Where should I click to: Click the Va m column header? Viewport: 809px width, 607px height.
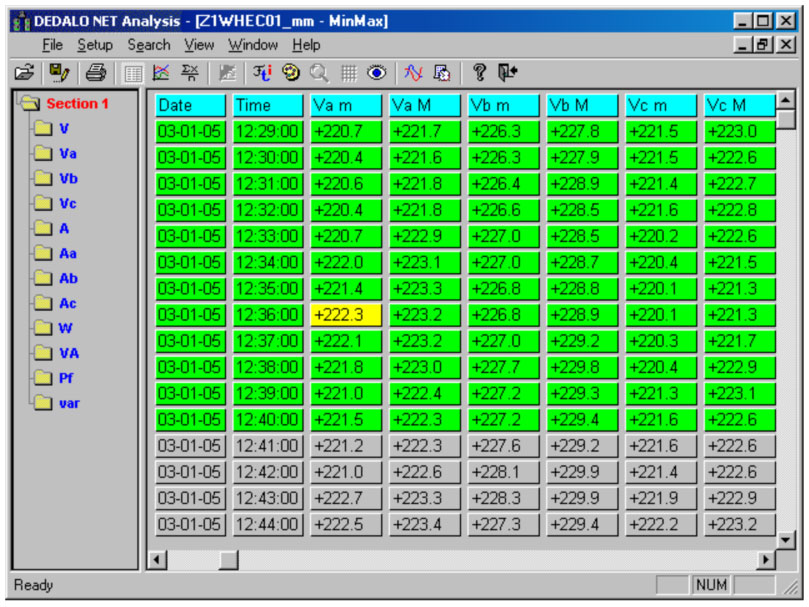(345, 105)
